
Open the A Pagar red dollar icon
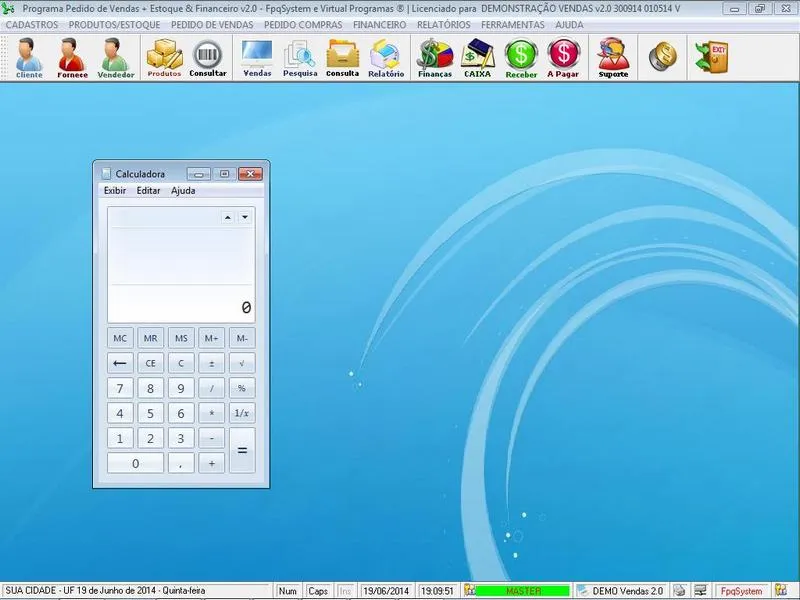tap(564, 57)
